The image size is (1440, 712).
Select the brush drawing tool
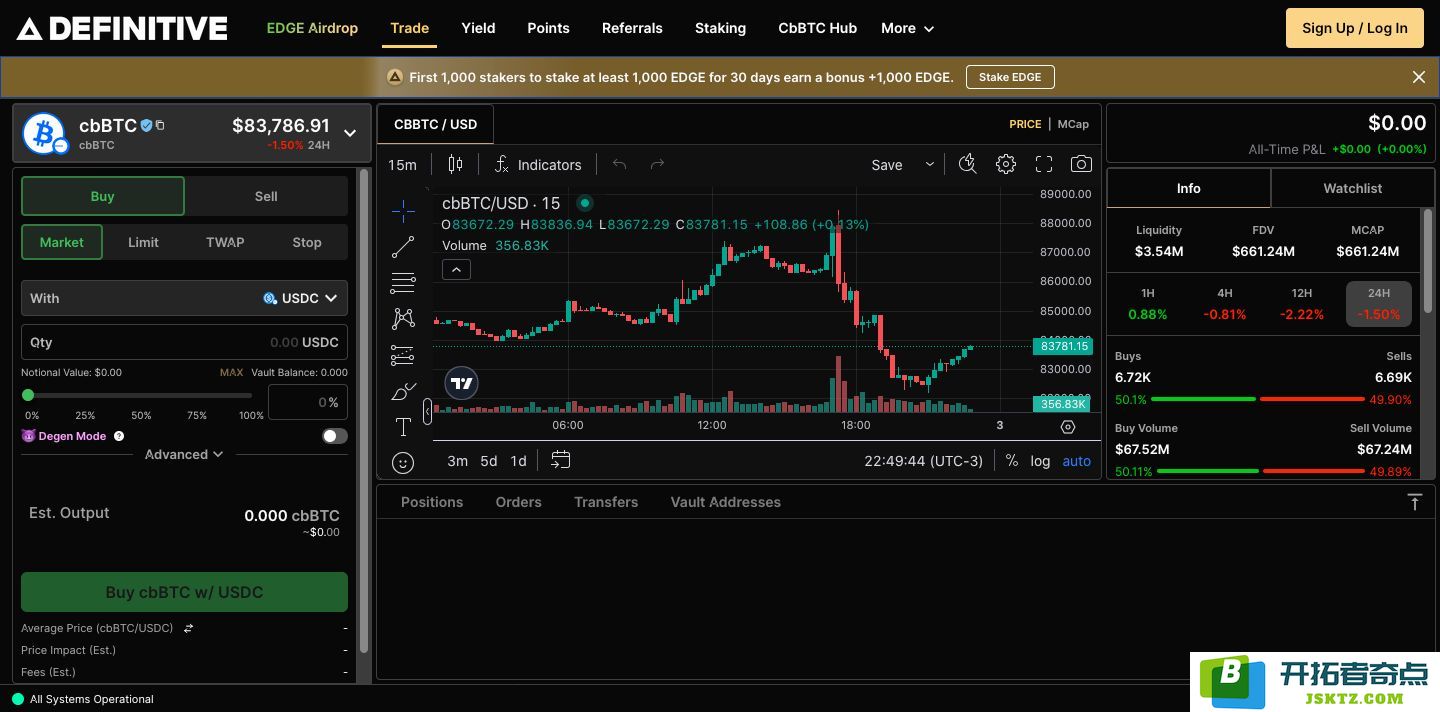[403, 391]
